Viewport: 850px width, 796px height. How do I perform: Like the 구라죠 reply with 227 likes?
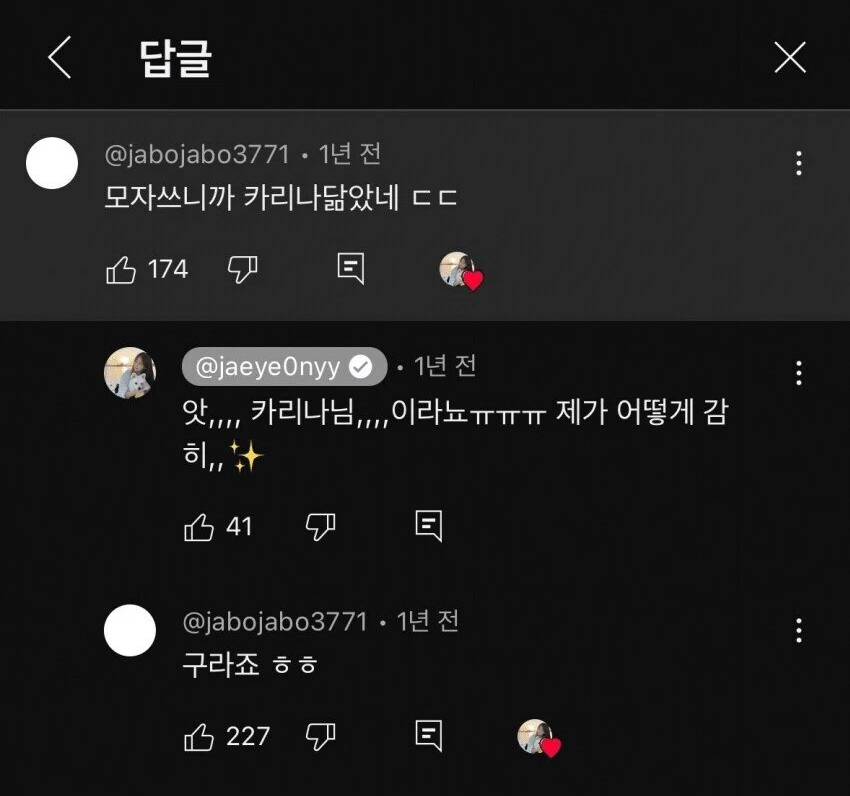point(200,737)
